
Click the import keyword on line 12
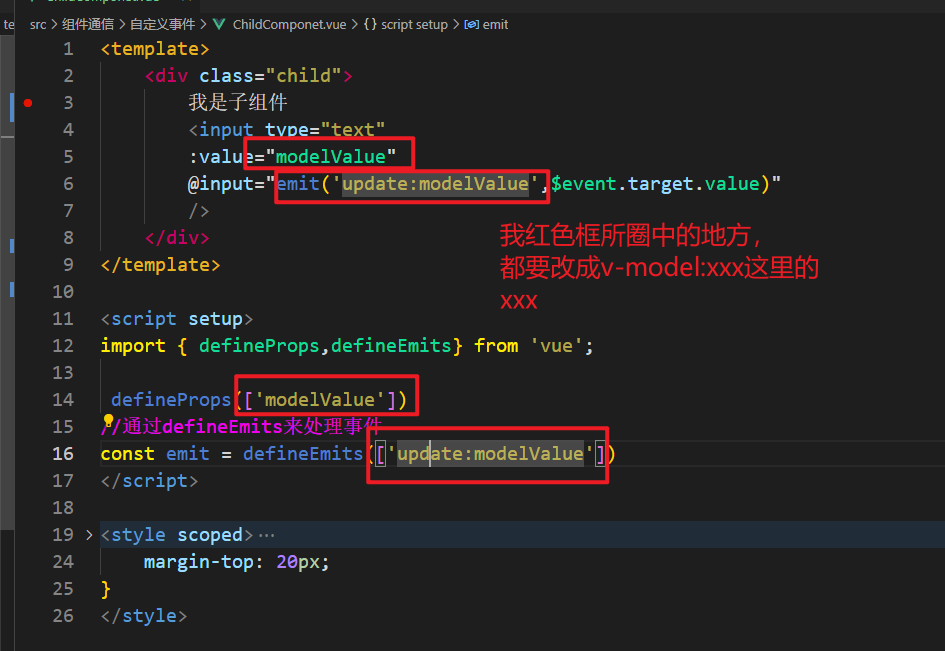pos(133,345)
